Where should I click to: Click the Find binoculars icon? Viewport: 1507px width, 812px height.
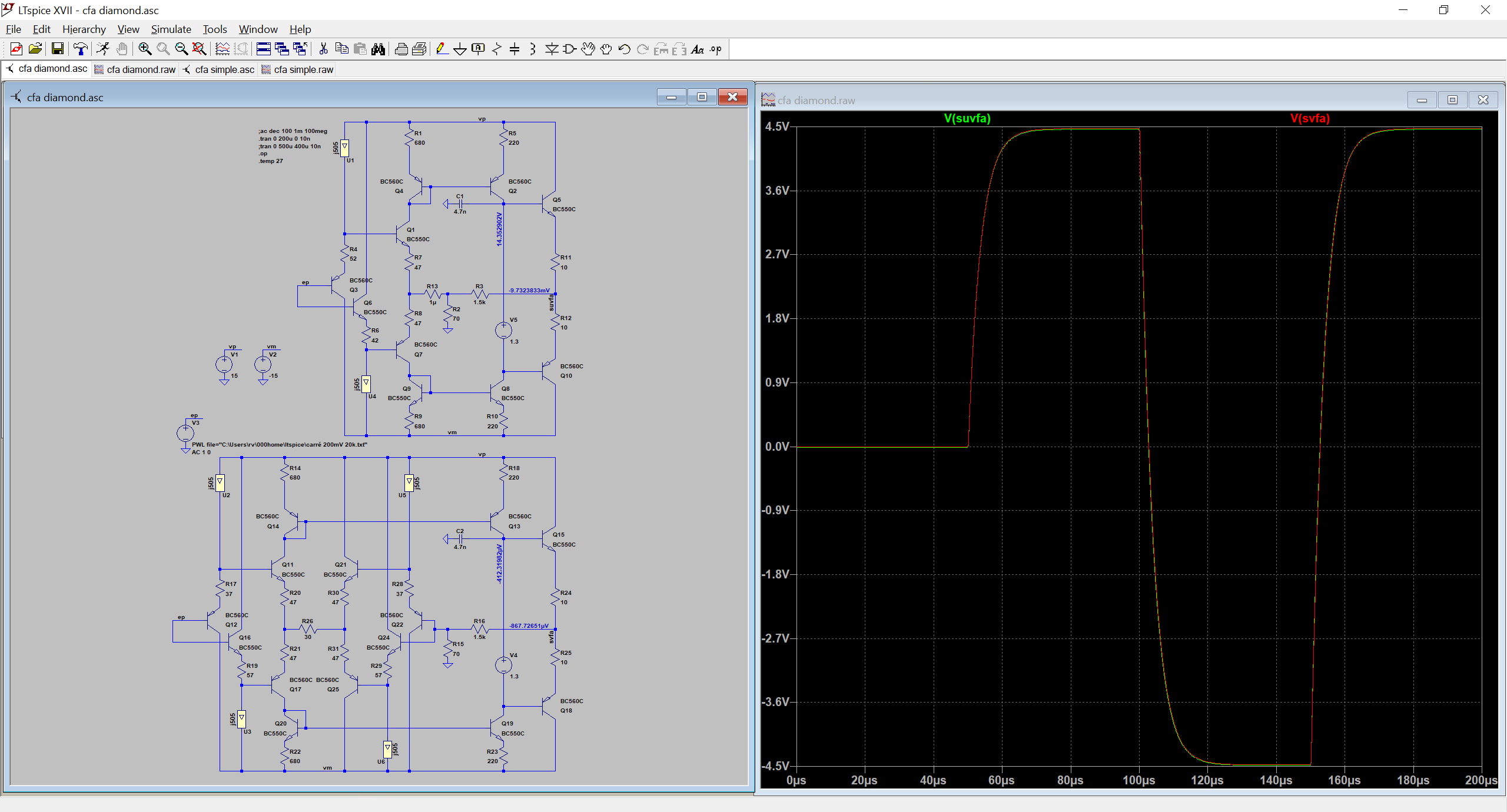pos(379,49)
